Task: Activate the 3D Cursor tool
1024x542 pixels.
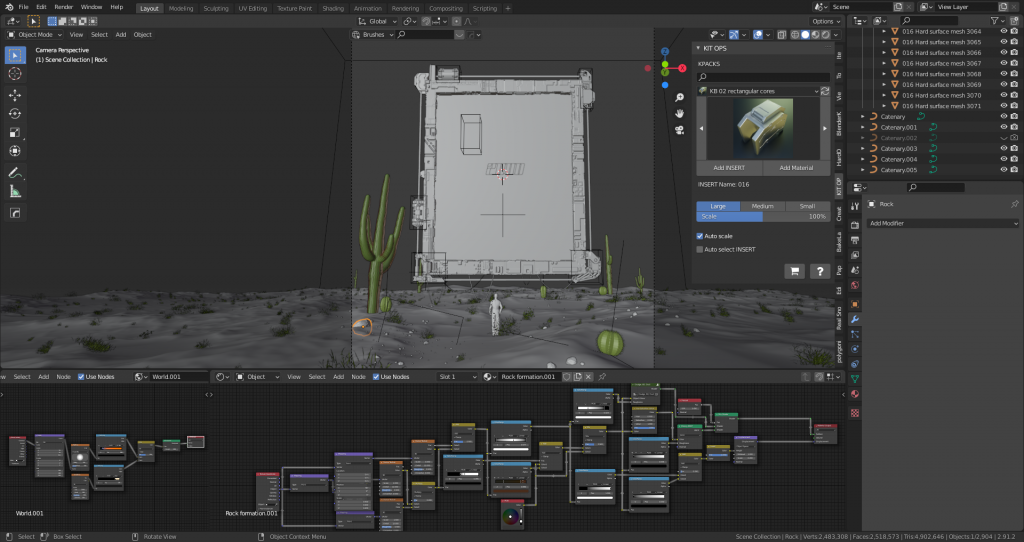Action: [14, 74]
